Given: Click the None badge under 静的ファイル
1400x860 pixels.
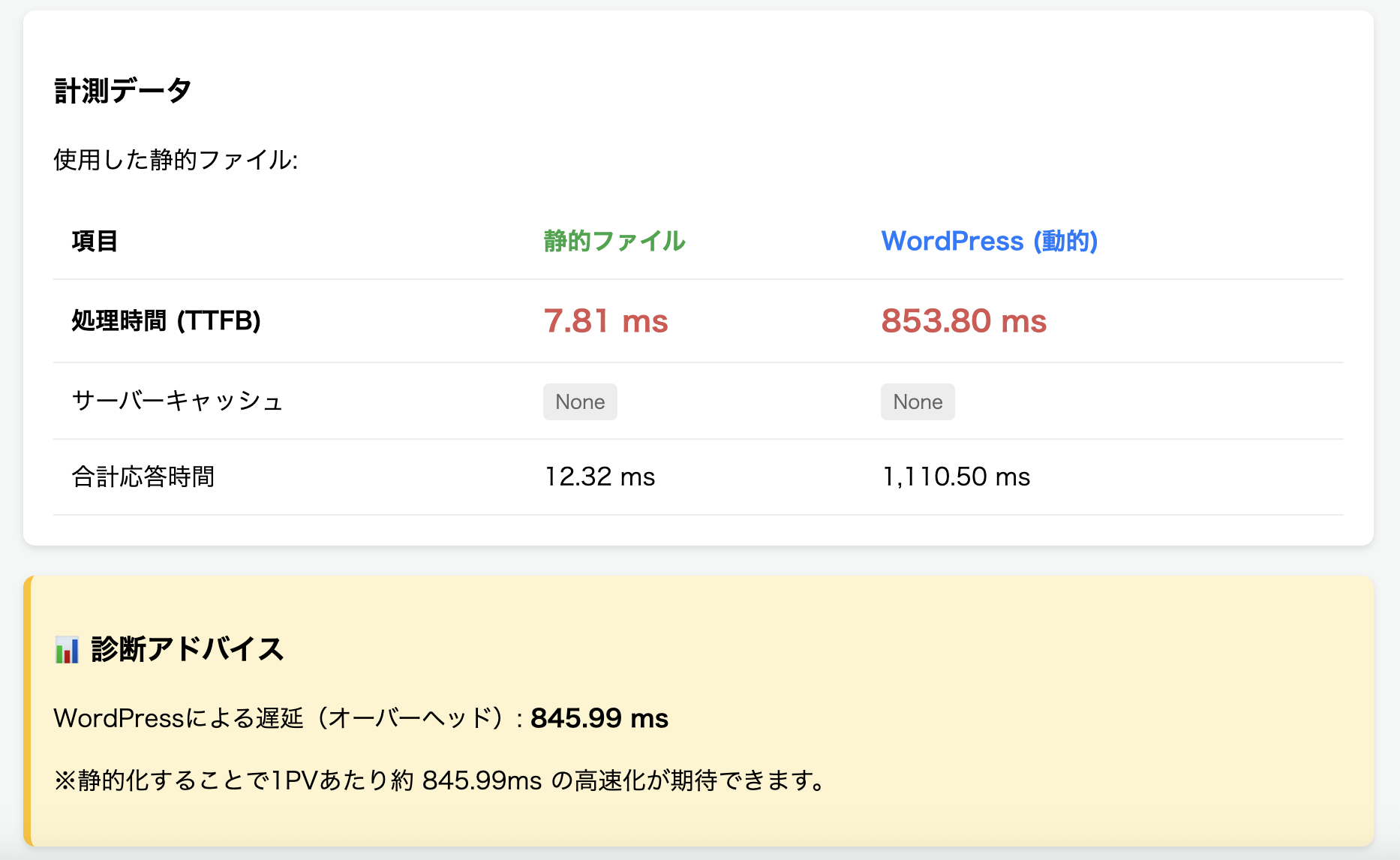Looking at the screenshot, I should coord(580,402).
